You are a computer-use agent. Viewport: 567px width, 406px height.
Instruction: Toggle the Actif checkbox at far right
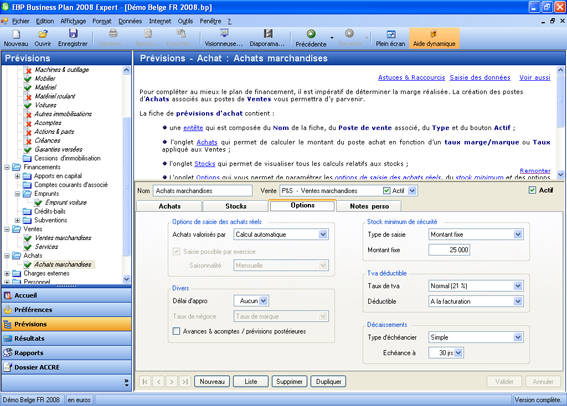pos(532,190)
